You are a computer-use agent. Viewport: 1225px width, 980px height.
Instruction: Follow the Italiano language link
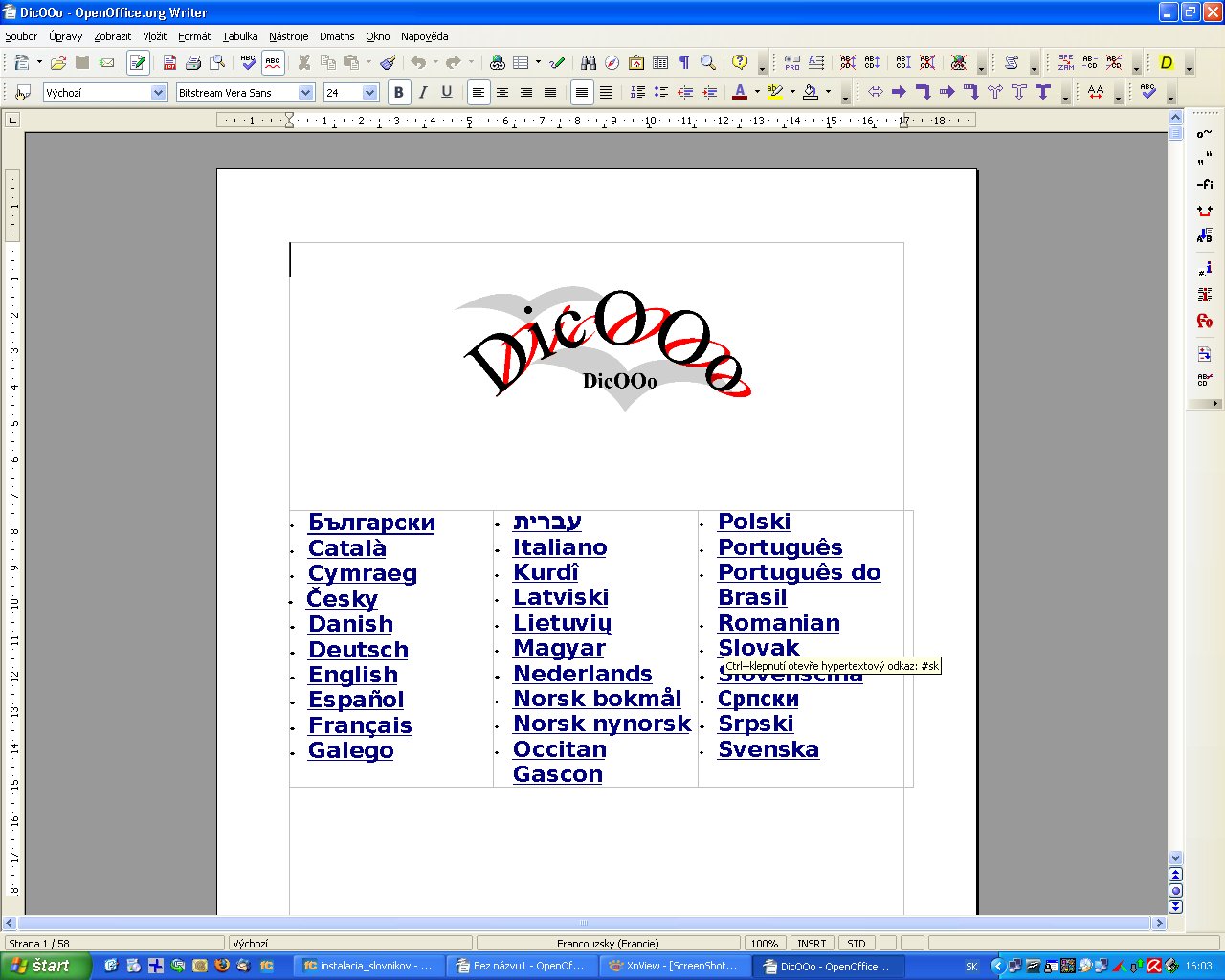click(560, 547)
